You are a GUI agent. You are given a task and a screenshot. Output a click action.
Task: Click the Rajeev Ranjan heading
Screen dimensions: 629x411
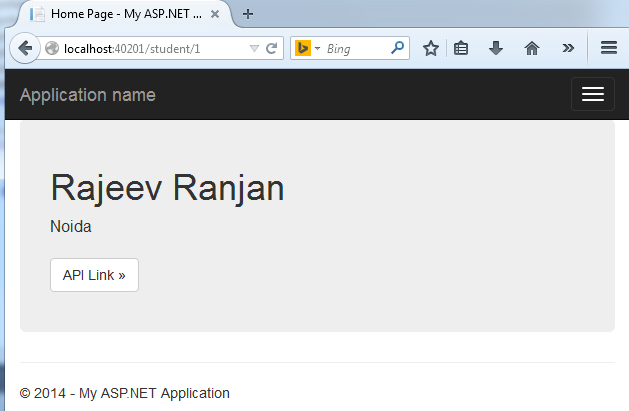(167, 188)
